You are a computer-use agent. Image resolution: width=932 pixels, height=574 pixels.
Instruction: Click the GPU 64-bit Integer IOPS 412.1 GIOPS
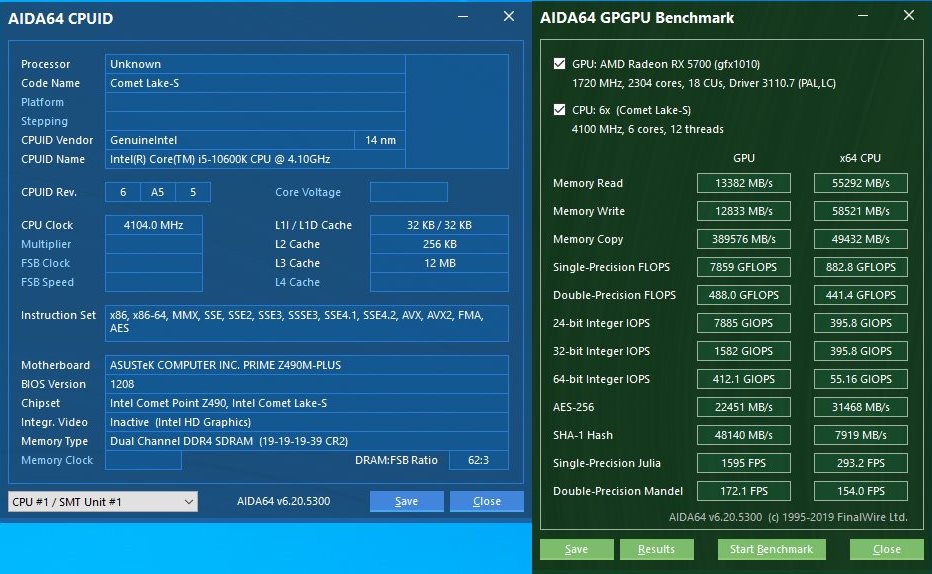click(744, 379)
